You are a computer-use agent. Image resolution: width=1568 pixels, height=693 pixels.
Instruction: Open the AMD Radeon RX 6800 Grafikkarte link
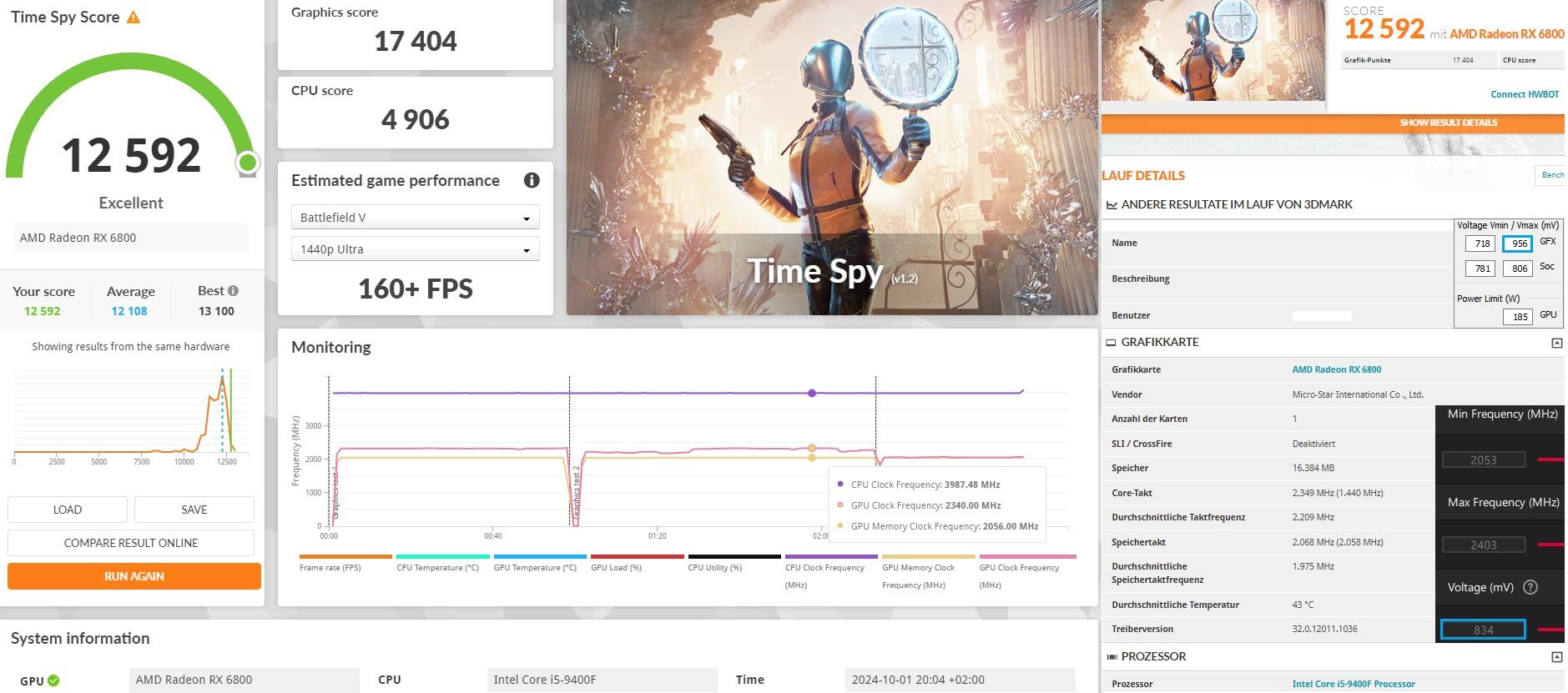coord(1336,369)
